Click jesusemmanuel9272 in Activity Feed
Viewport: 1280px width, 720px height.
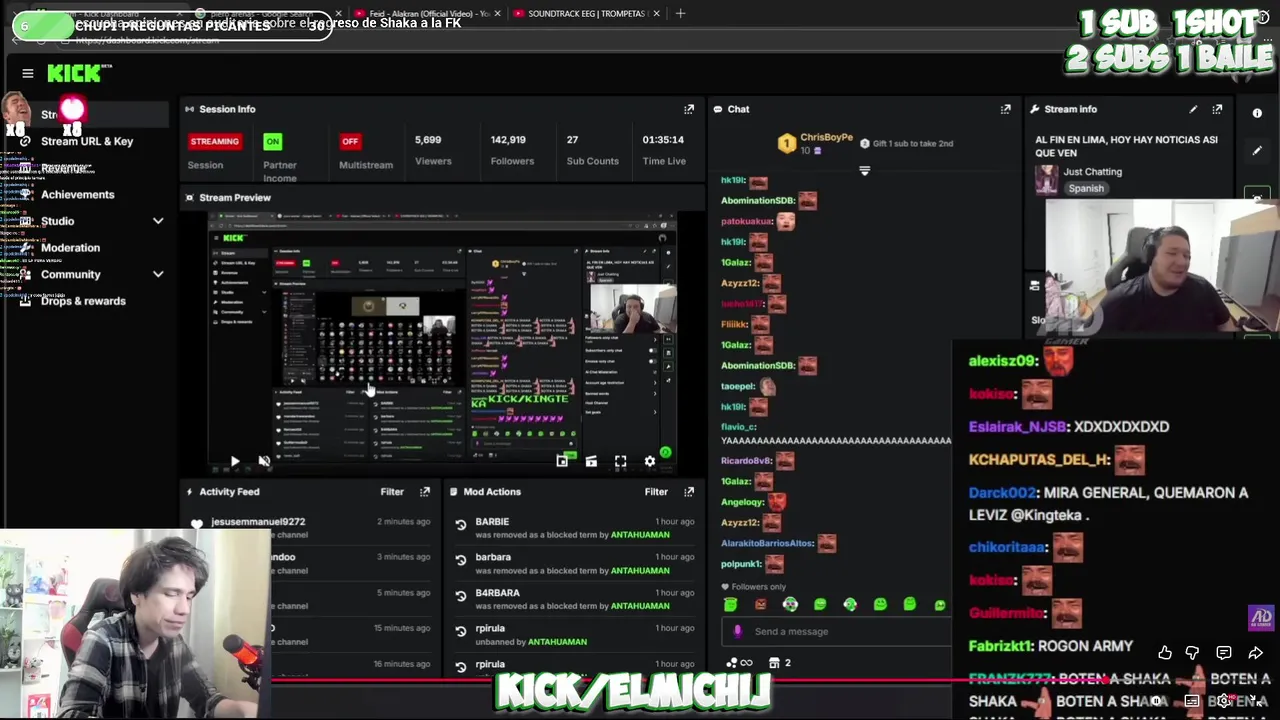(258, 522)
